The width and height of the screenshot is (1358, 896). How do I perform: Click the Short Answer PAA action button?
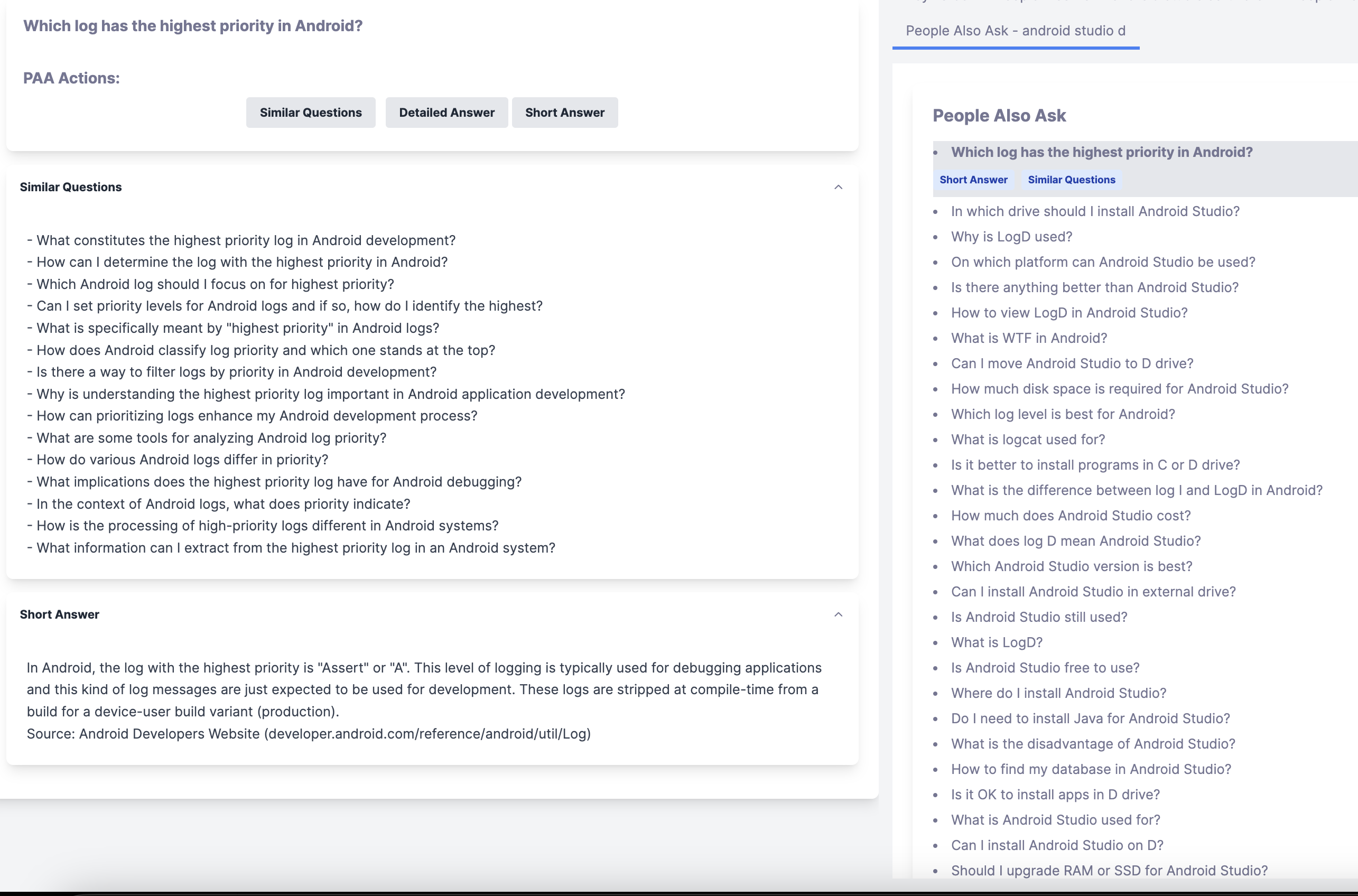coord(565,112)
